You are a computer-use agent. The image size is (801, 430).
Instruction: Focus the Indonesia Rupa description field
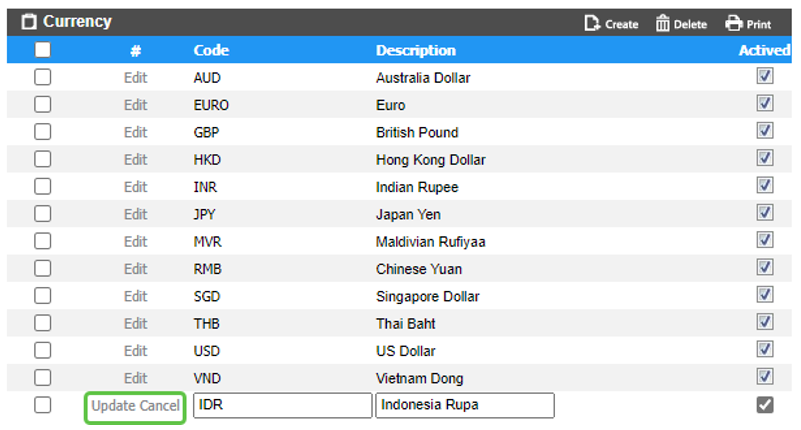[x=464, y=405]
